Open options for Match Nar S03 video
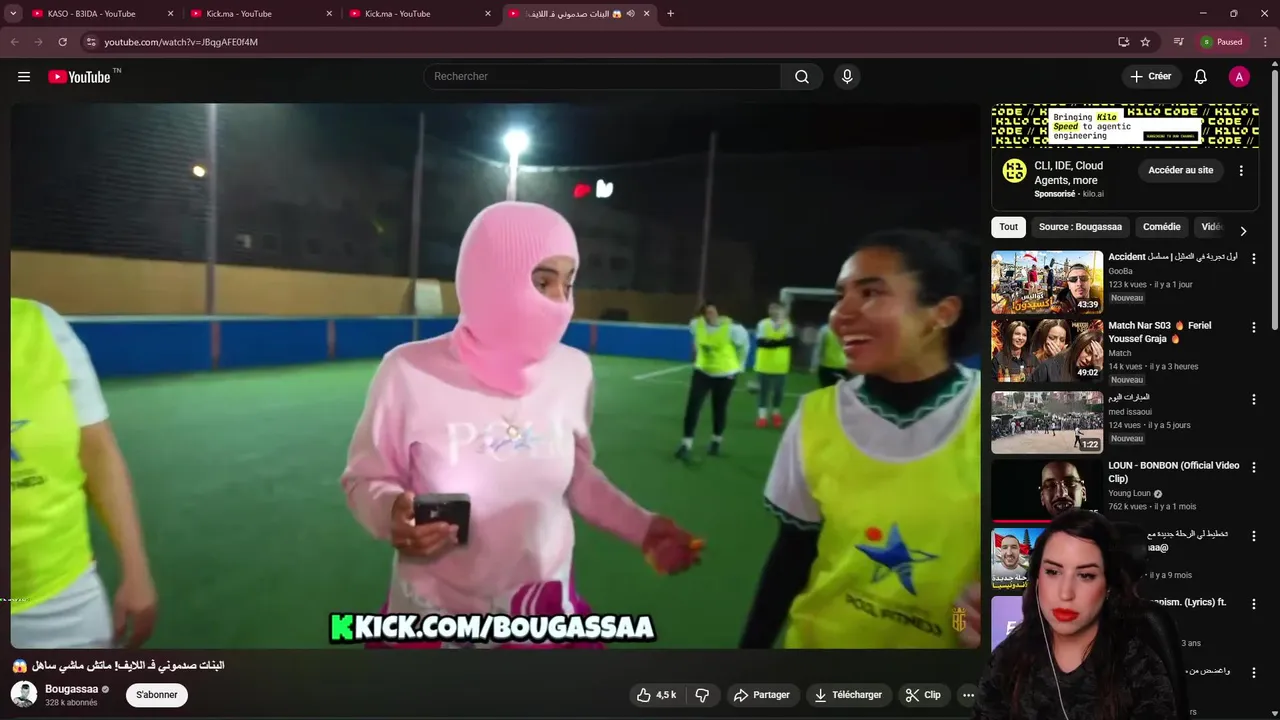The image size is (1280, 720). click(x=1253, y=328)
